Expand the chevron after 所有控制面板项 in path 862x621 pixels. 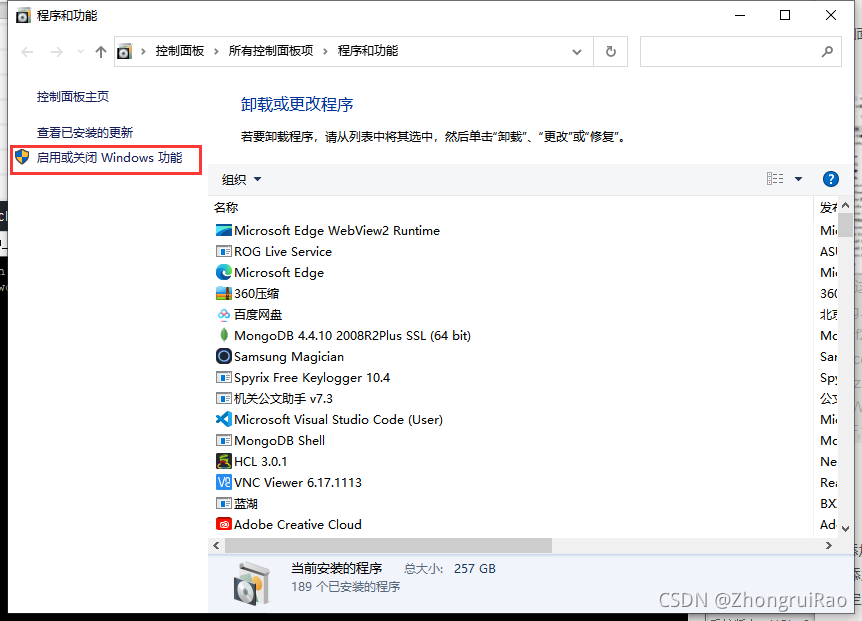click(325, 51)
